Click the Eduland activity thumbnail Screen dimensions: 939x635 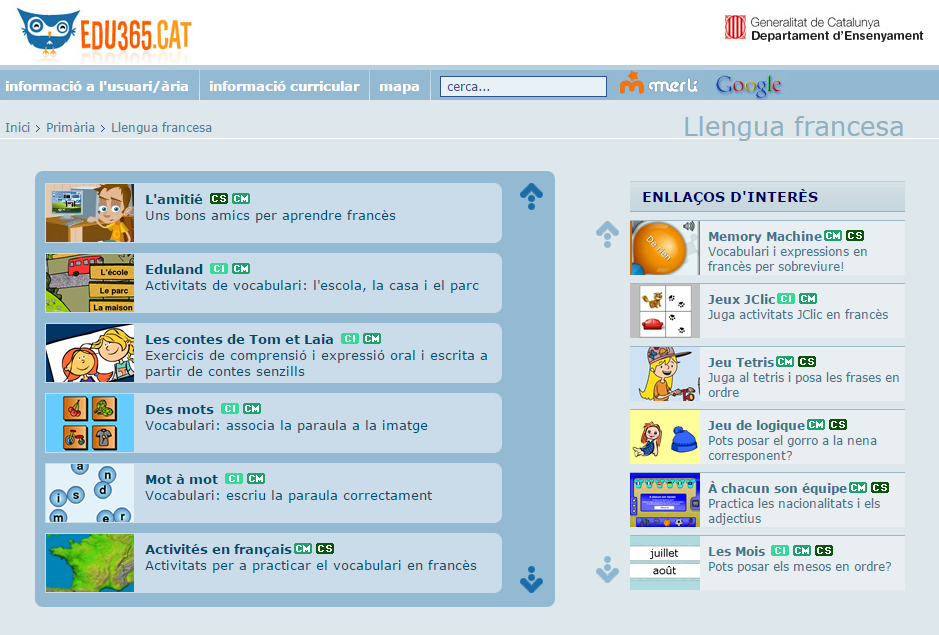click(x=89, y=283)
